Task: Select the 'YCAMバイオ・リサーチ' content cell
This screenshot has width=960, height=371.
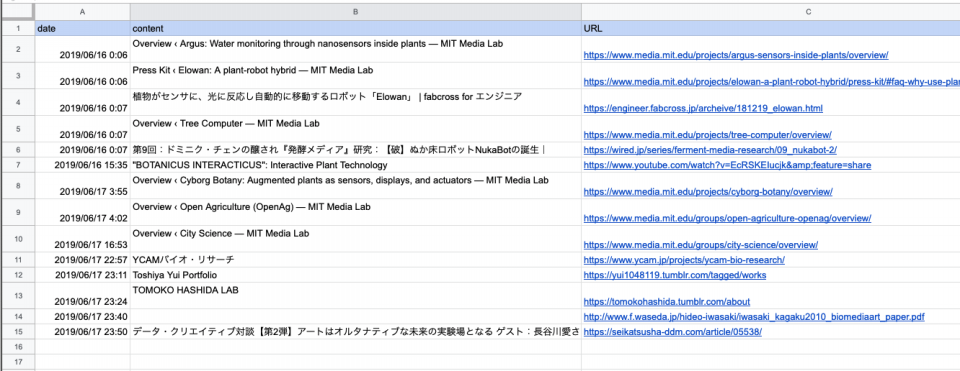Action: click(355, 260)
